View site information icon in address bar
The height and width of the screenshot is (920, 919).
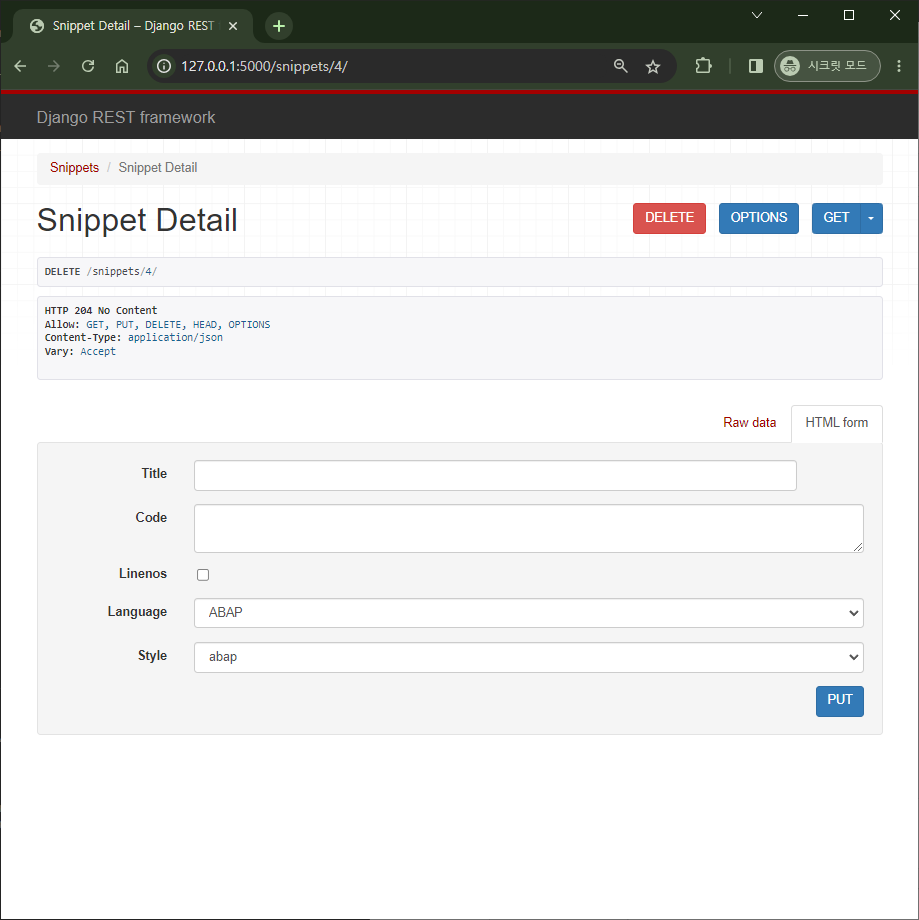[x=164, y=66]
